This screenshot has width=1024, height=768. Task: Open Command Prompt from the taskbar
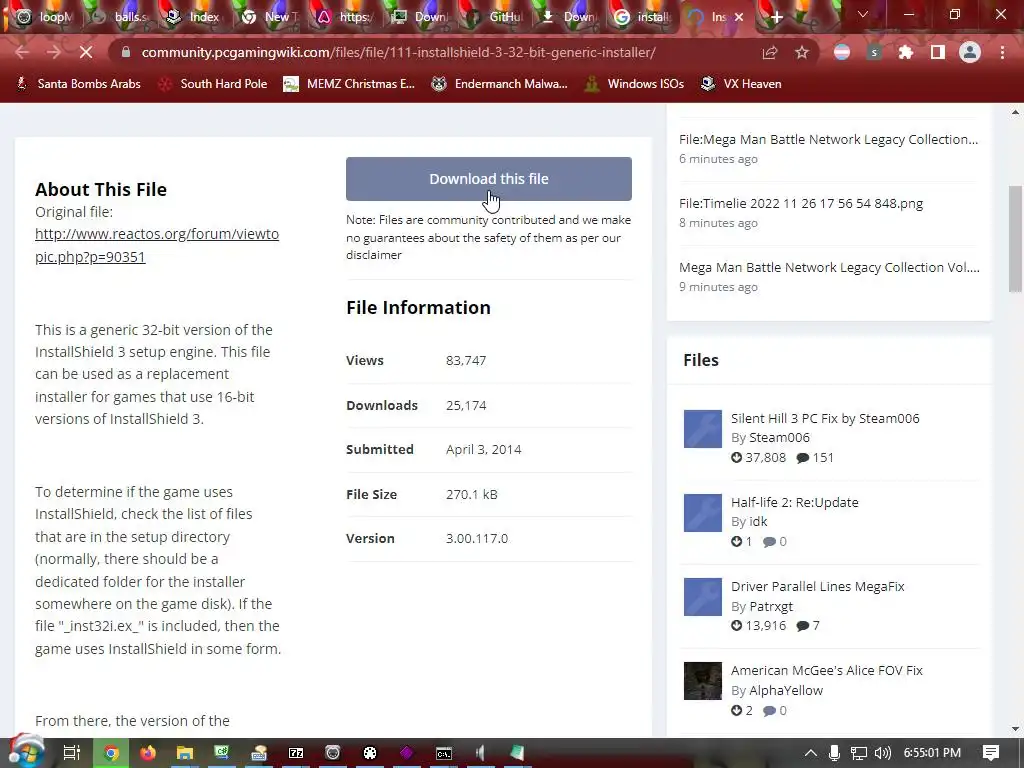(443, 753)
